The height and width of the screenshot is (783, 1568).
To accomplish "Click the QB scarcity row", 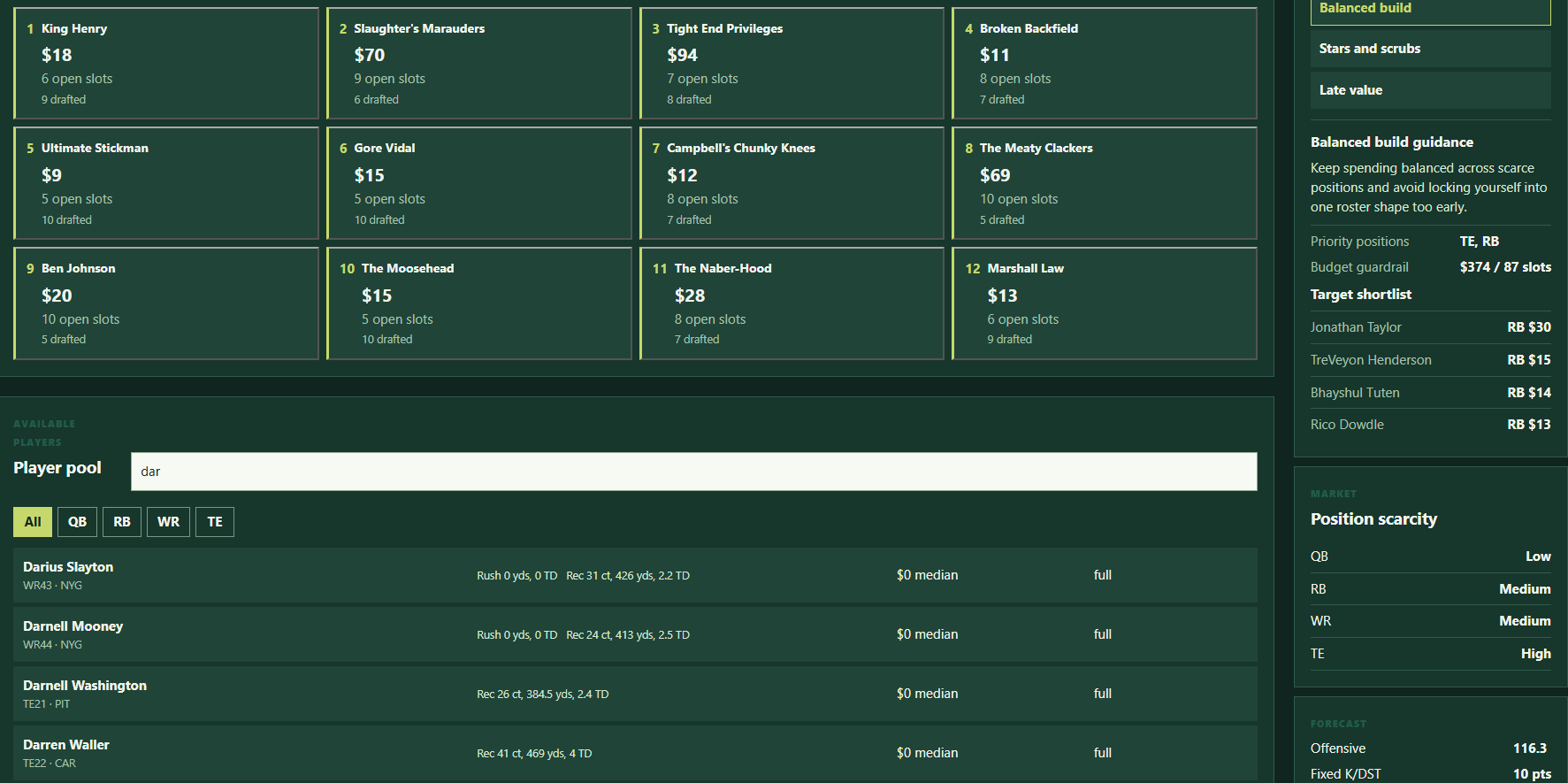I will tap(1430, 557).
